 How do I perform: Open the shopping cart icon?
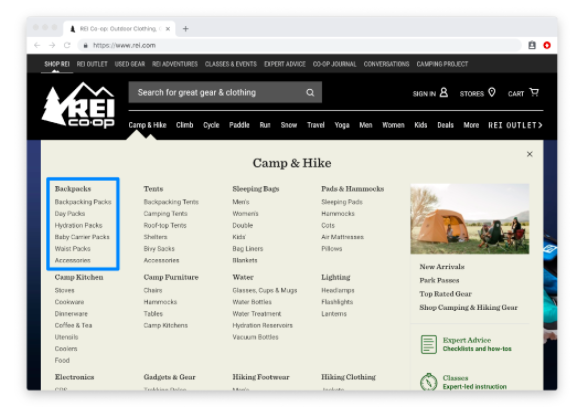[534, 92]
